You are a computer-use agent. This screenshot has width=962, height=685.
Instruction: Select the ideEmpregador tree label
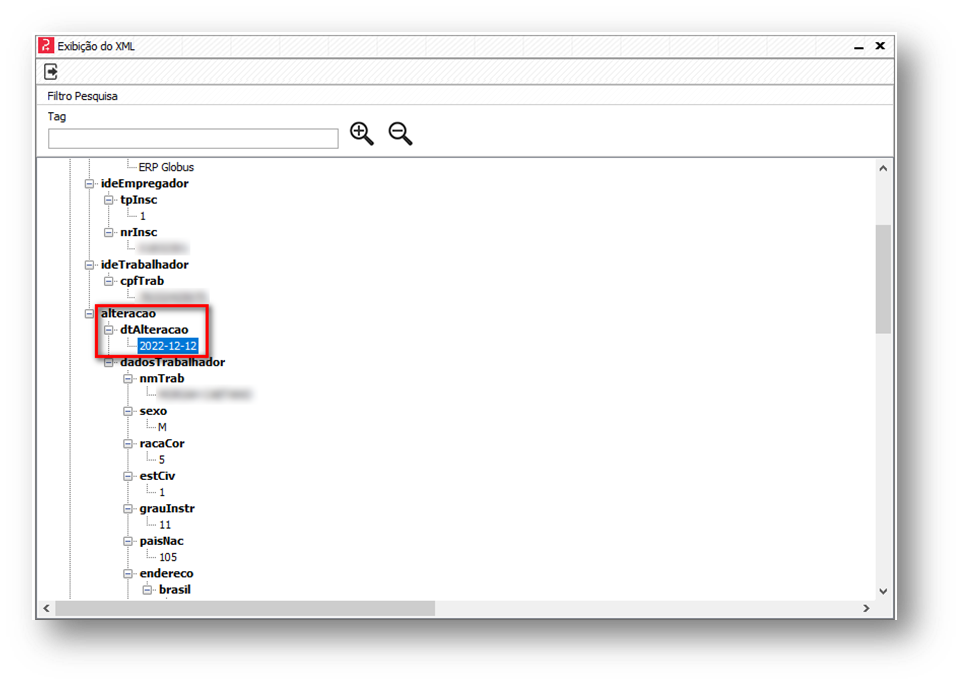[x=145, y=183]
